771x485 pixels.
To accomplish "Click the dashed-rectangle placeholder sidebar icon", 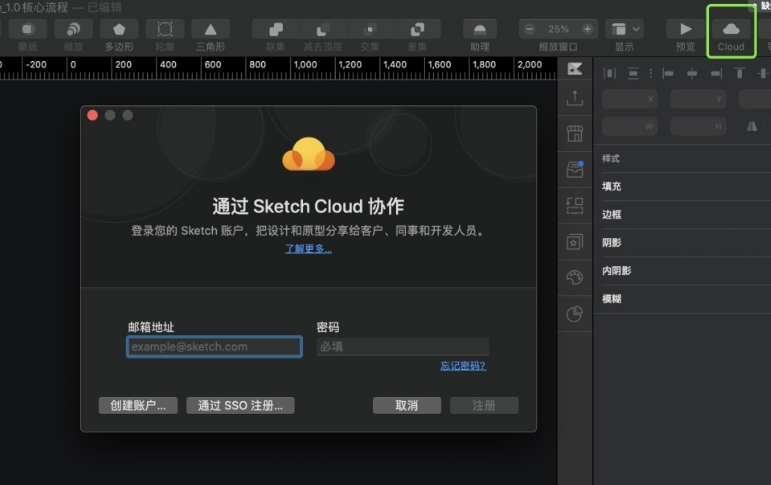I will [575, 206].
